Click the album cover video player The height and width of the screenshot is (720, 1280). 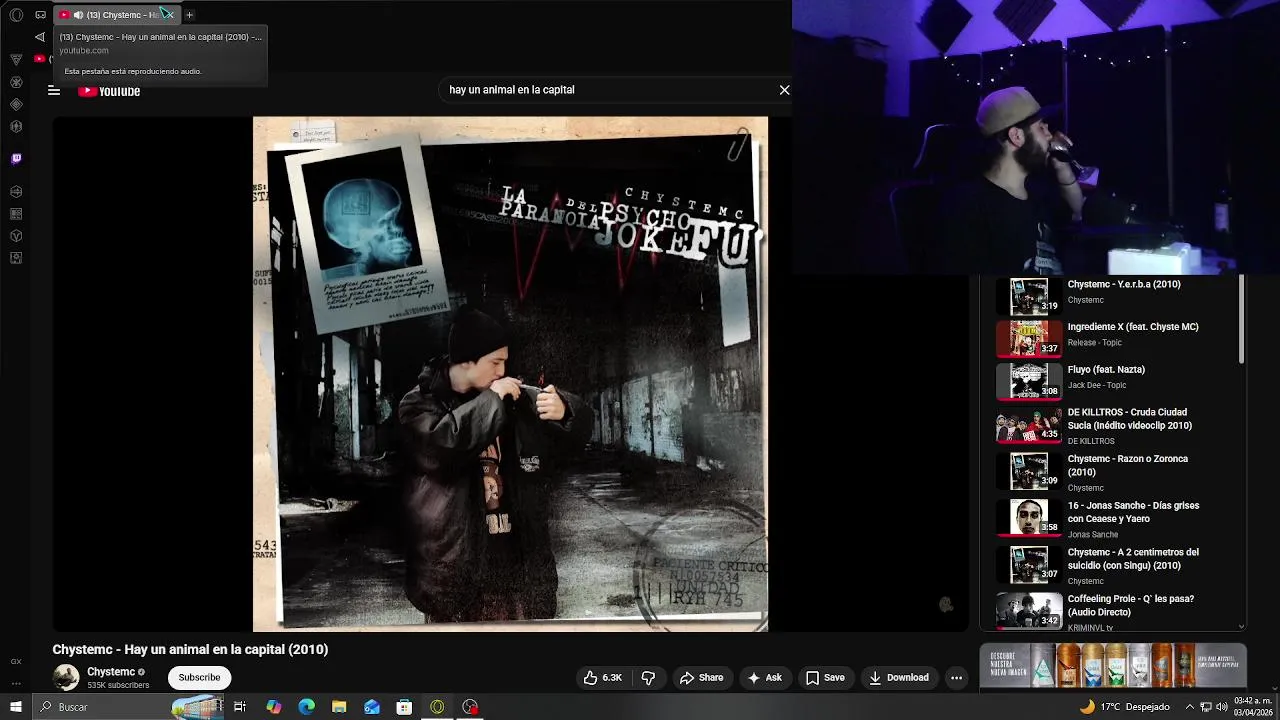click(x=510, y=374)
